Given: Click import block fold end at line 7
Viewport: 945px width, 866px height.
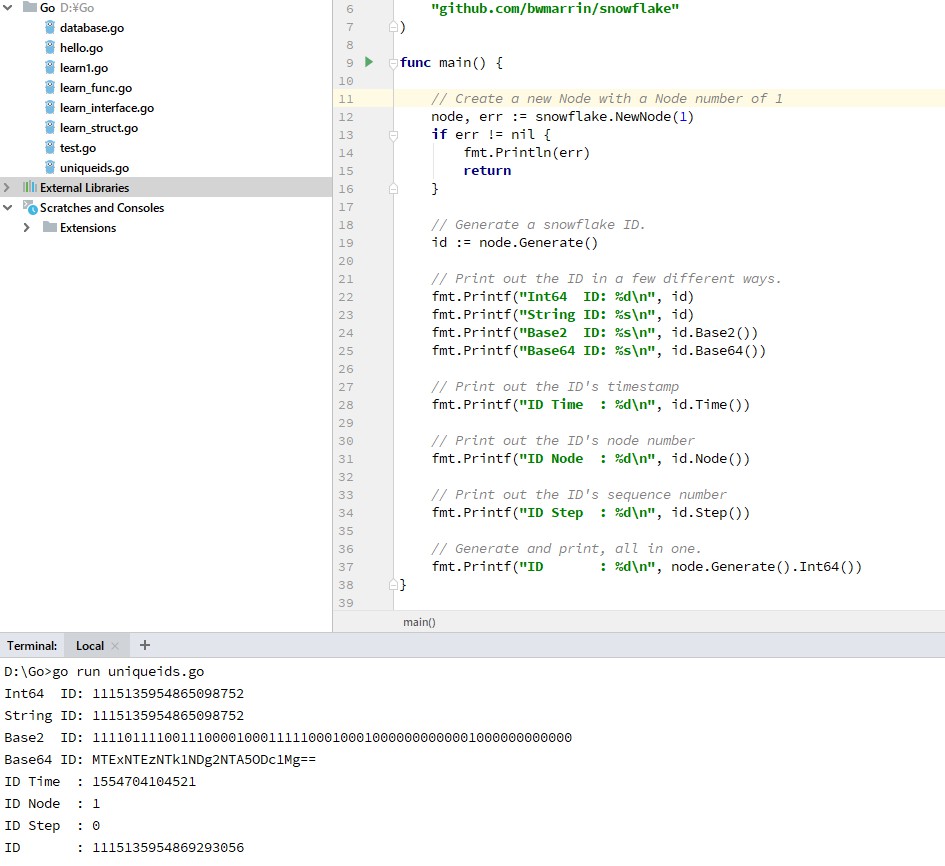Looking at the screenshot, I should click(393, 27).
